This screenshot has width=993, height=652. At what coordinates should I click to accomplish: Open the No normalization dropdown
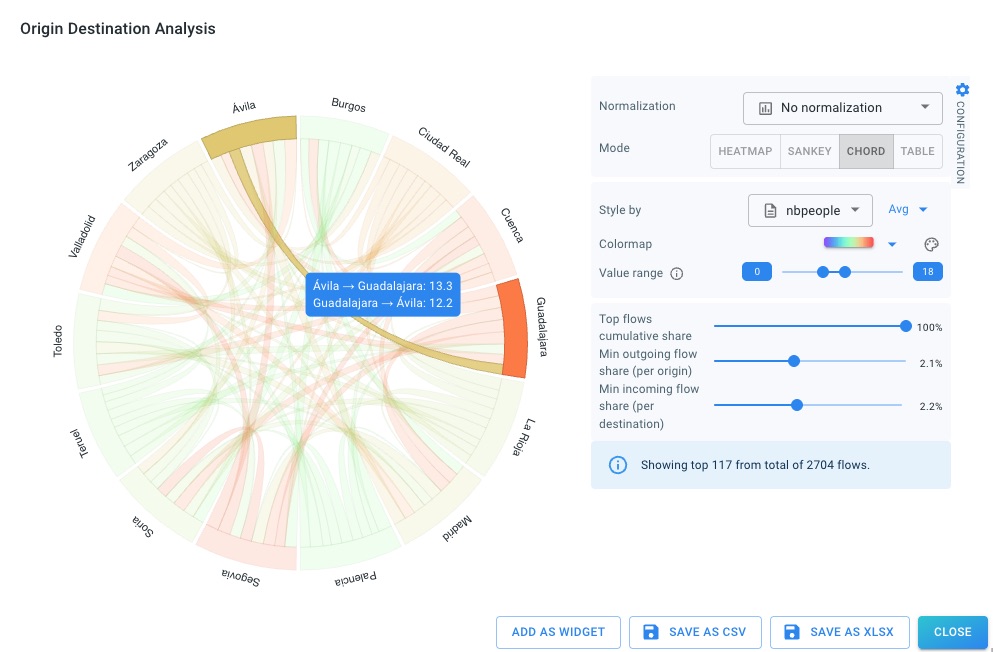pos(842,108)
